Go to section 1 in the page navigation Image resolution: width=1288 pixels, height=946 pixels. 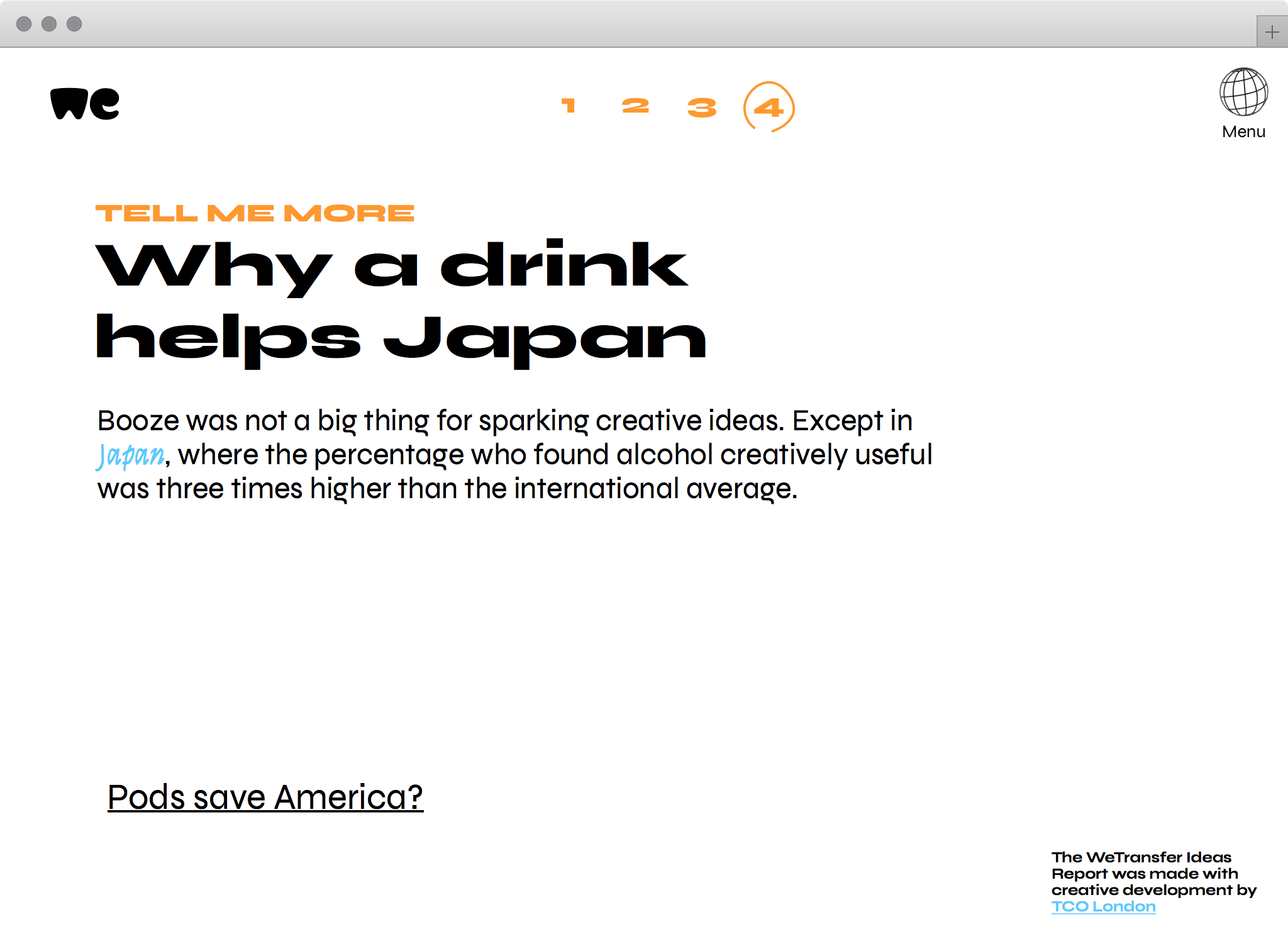coord(569,106)
